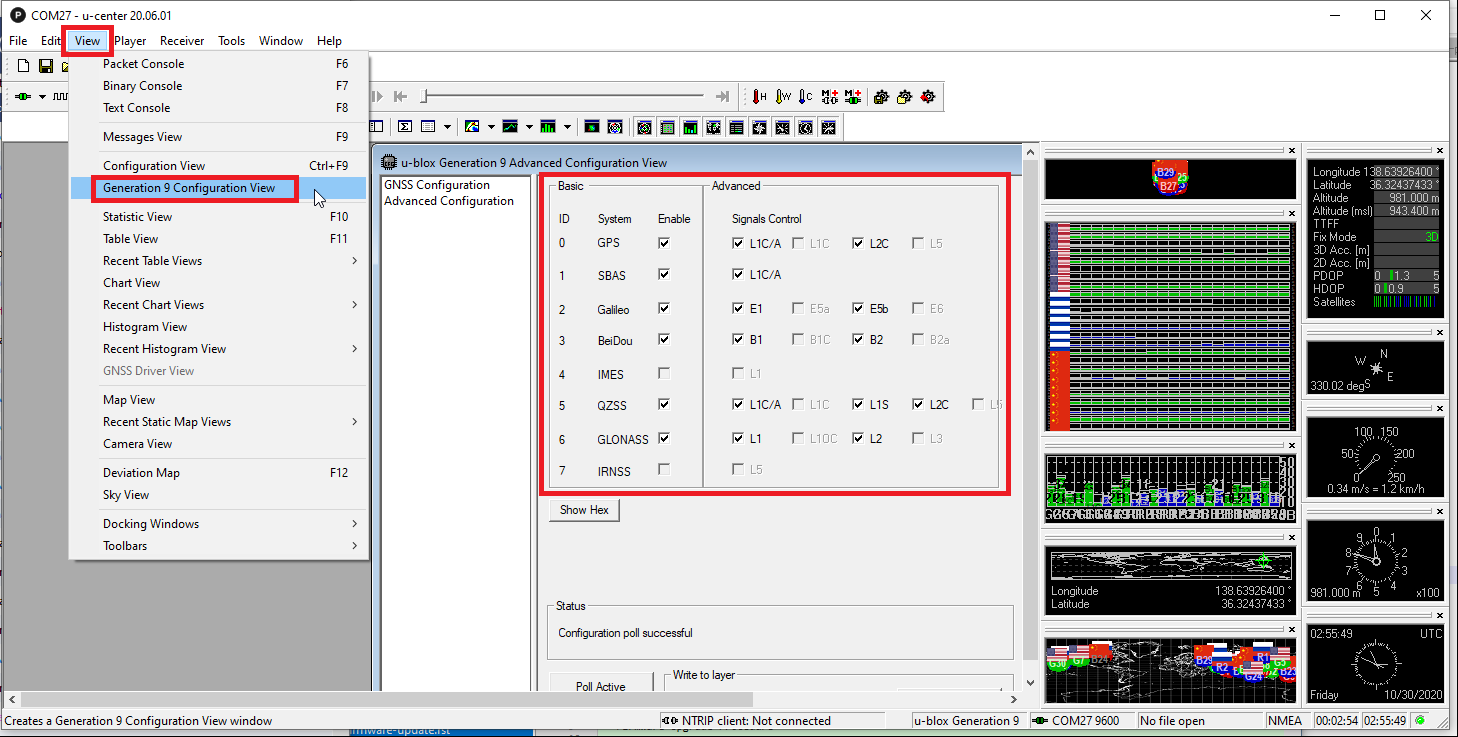This screenshot has height=737, width=1458.
Task: Click the Show Hex button
Action: point(584,510)
